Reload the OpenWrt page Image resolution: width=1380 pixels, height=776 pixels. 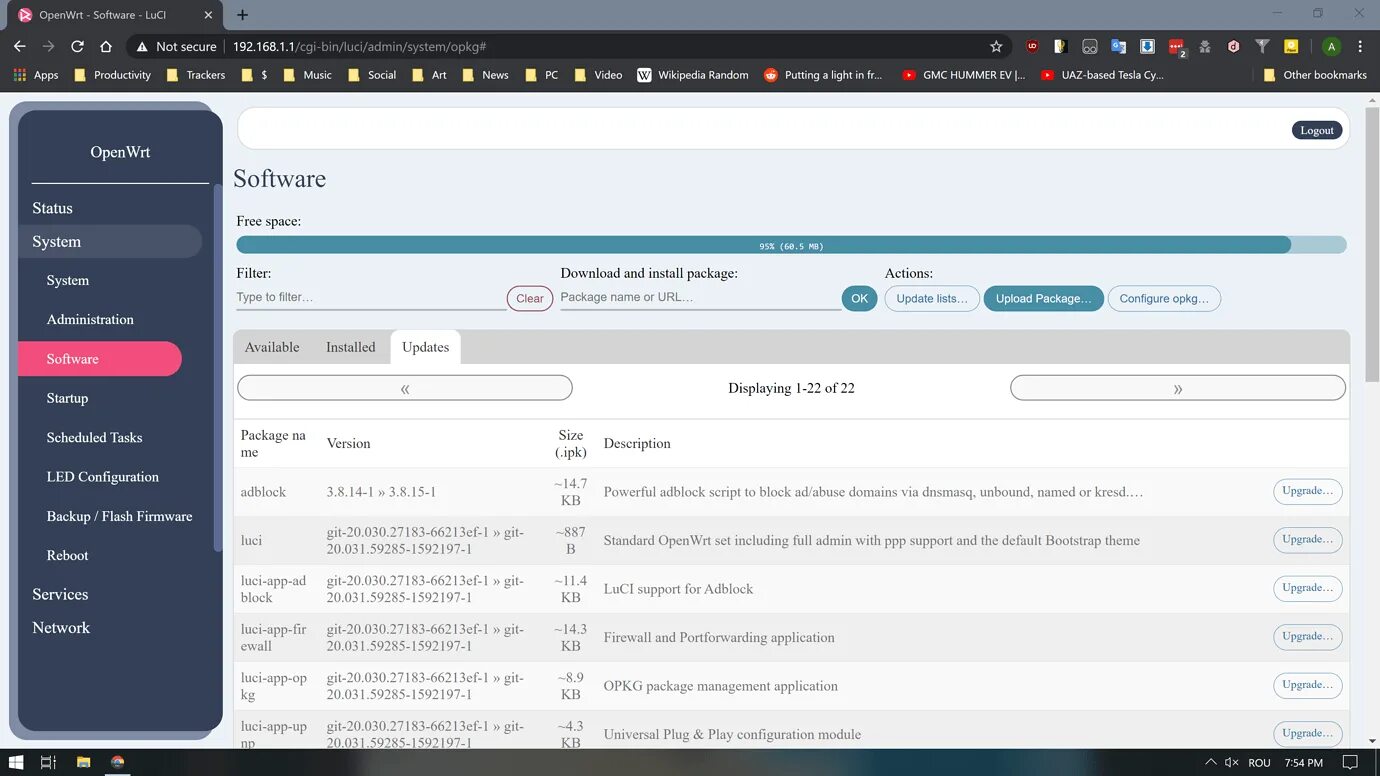(x=77, y=46)
